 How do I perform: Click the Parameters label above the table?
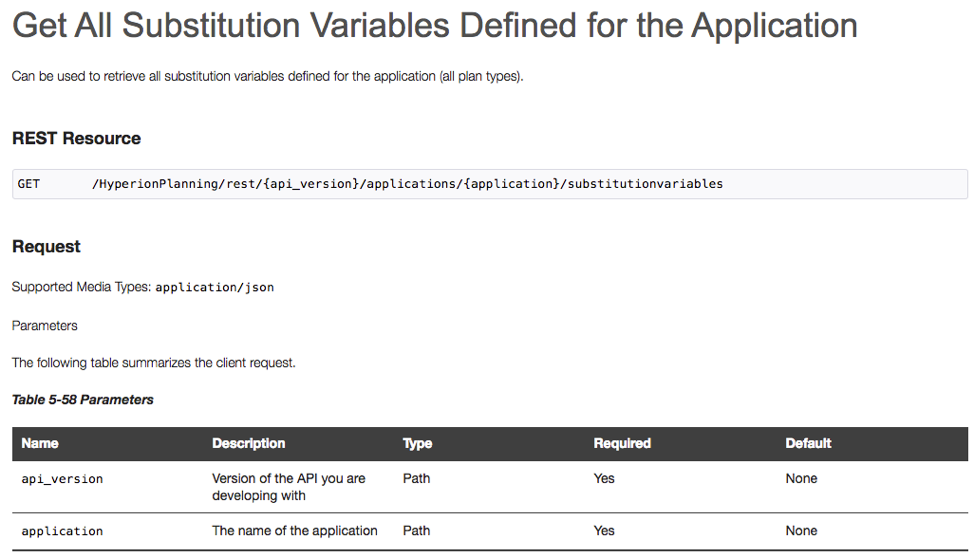[44, 325]
